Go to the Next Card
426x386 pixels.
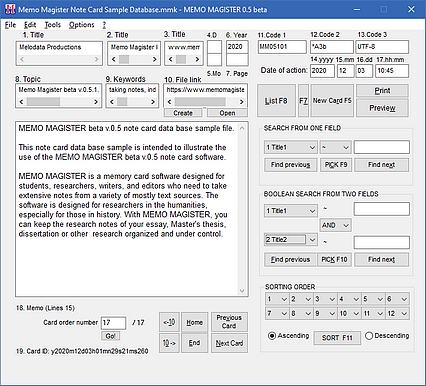(229, 343)
